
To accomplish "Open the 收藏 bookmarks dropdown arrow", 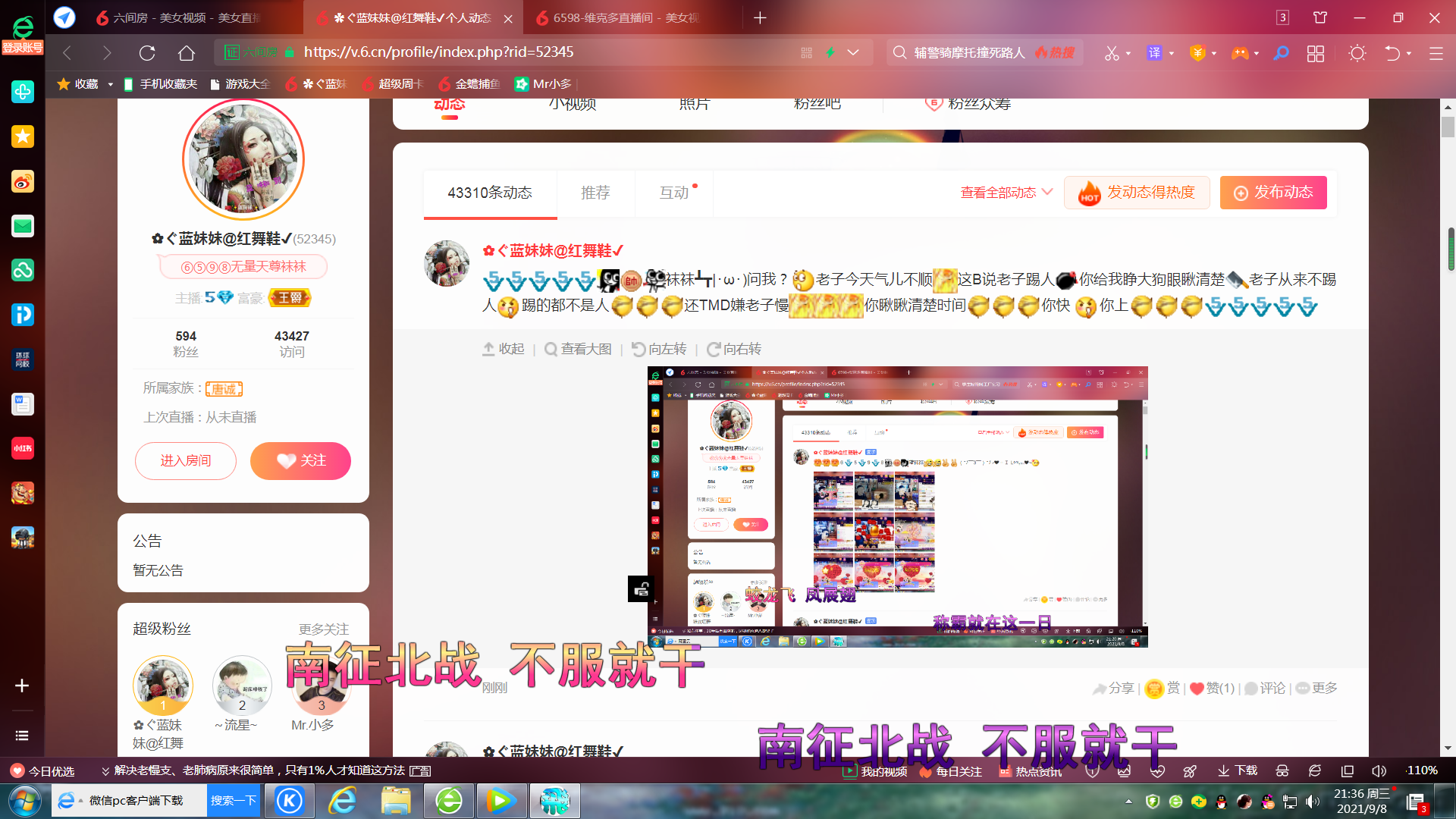I will [110, 84].
